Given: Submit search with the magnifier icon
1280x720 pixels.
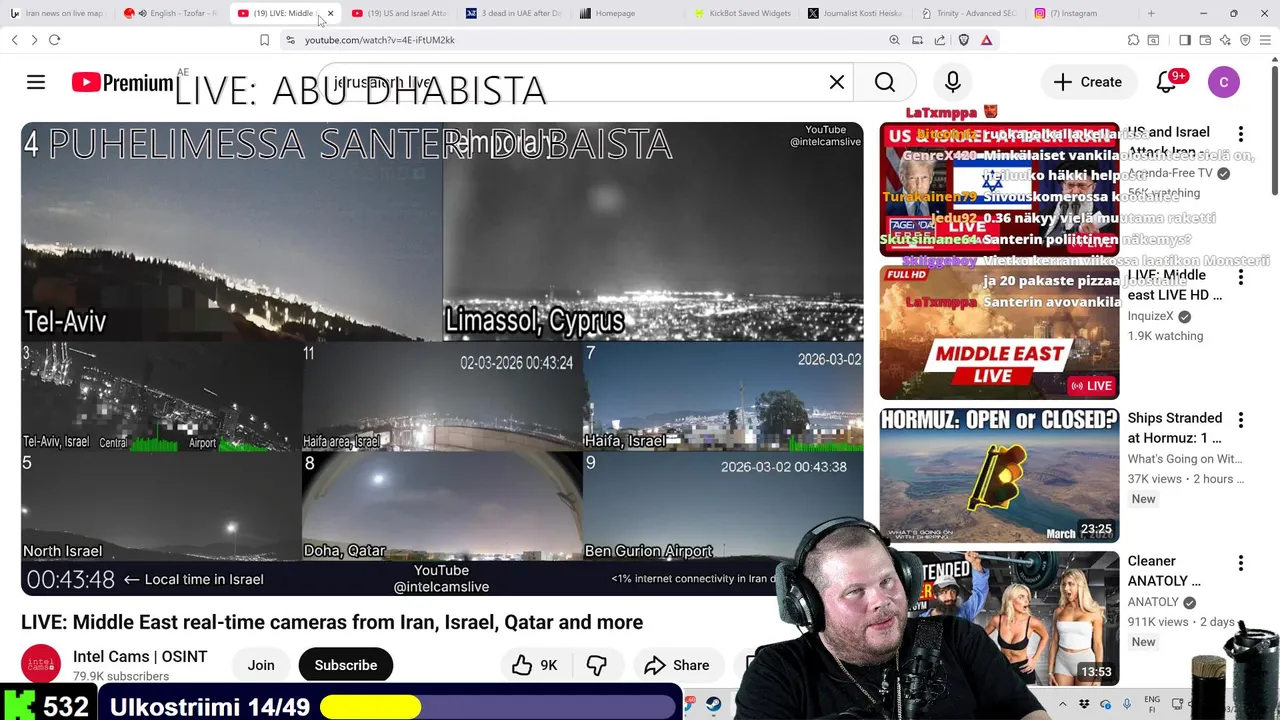Looking at the screenshot, I should tap(885, 82).
